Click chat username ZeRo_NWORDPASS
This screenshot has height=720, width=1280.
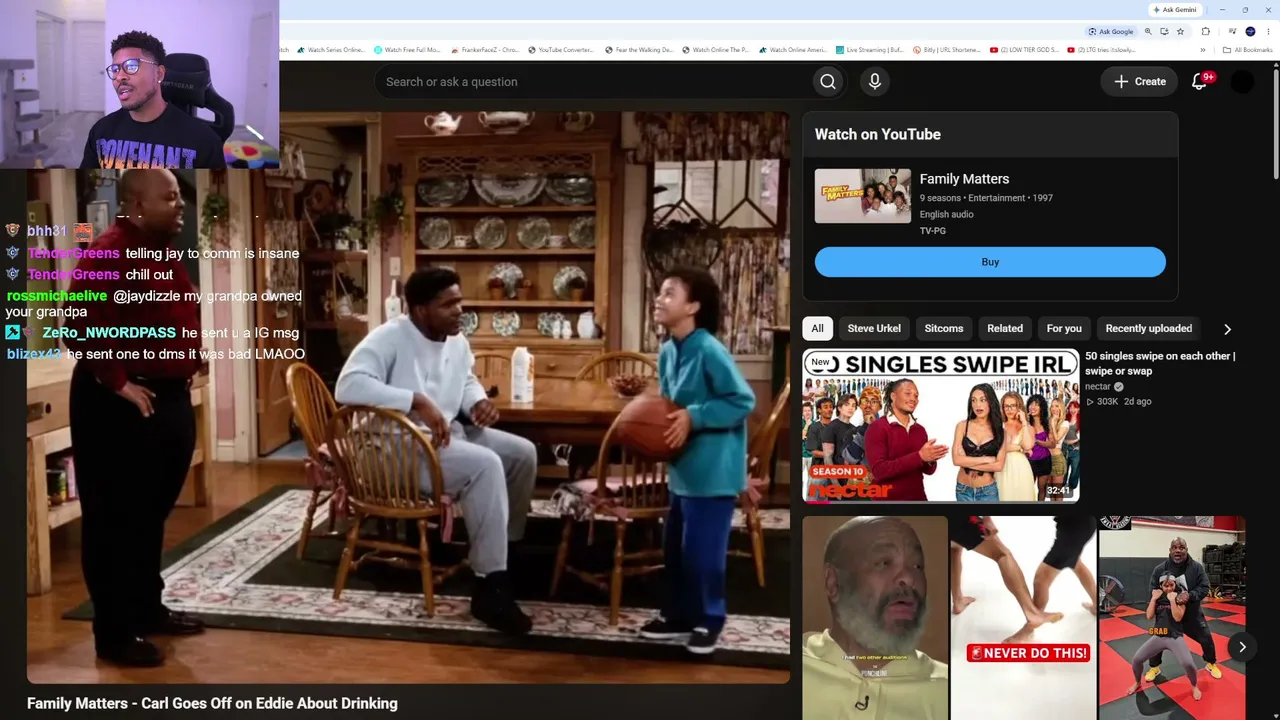[x=109, y=333]
